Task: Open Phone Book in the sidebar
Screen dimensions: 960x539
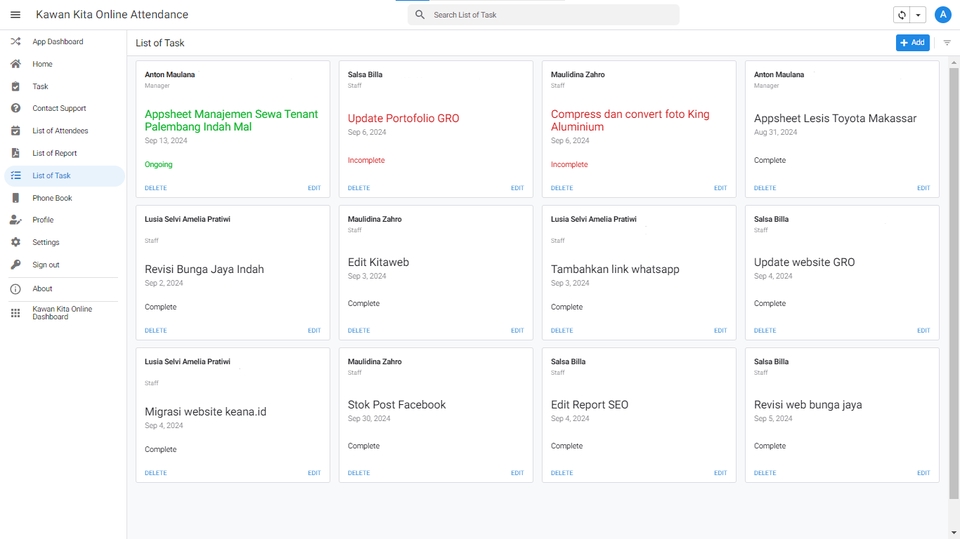Action: point(52,198)
